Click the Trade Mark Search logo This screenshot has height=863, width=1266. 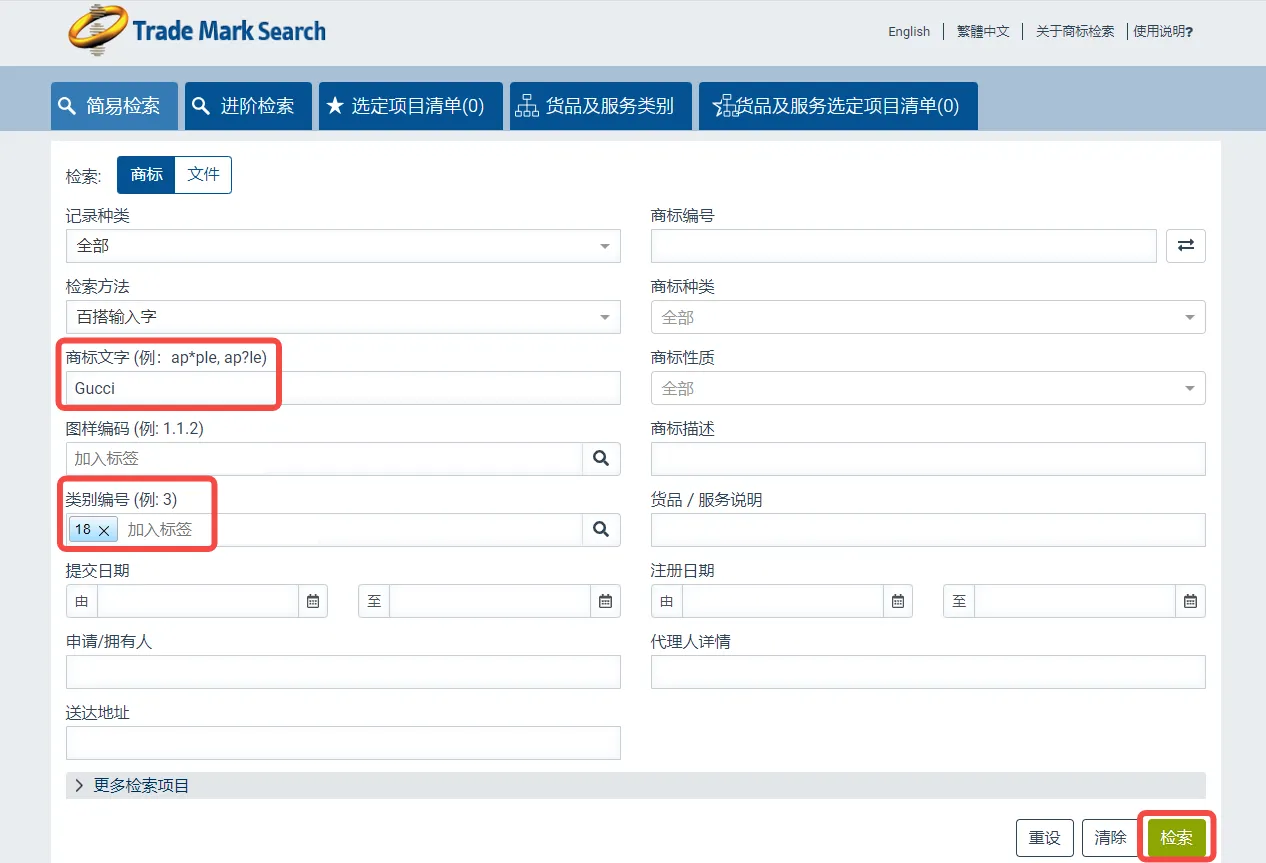pos(197,30)
